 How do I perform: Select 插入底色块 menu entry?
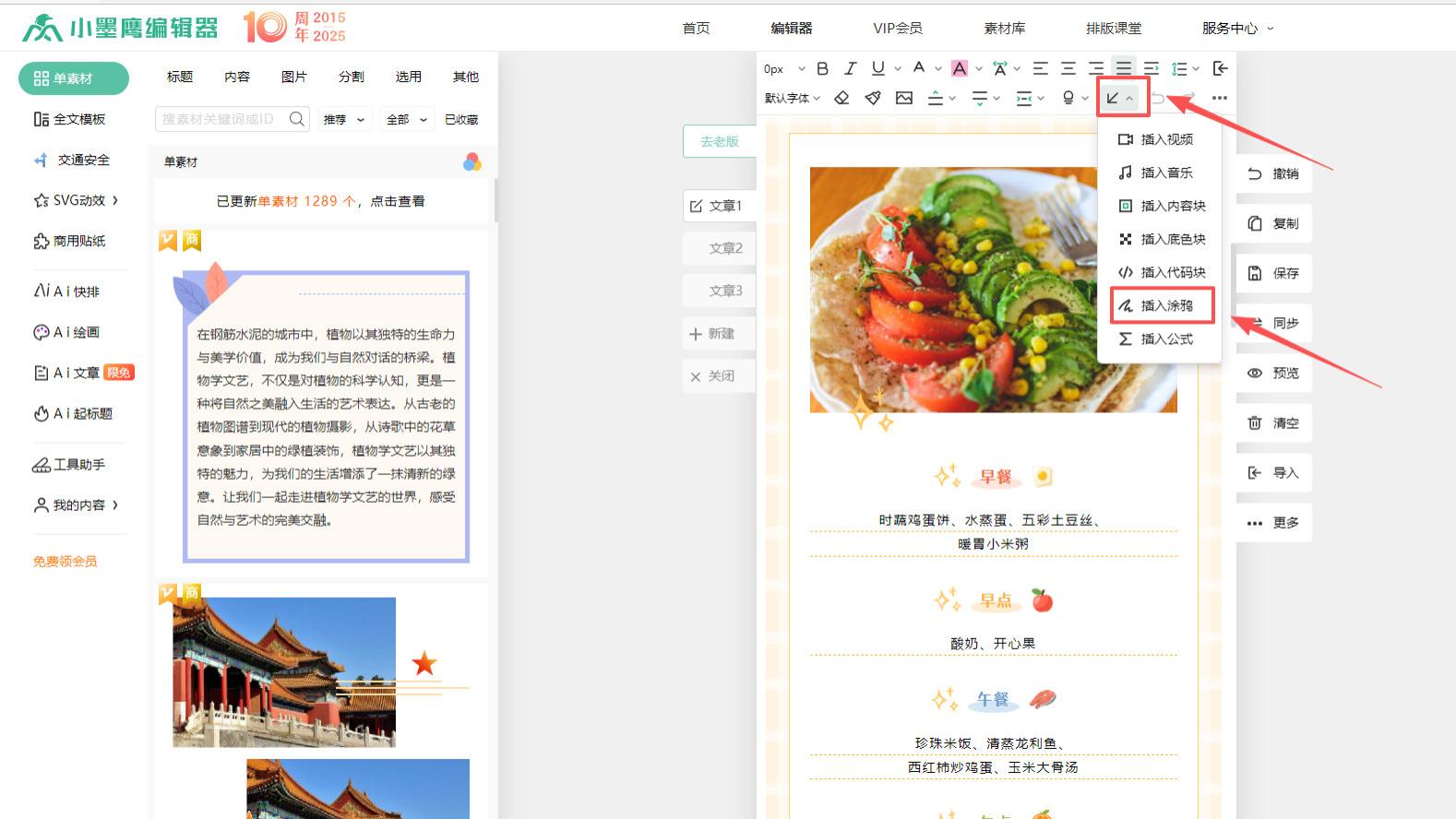pos(1159,239)
